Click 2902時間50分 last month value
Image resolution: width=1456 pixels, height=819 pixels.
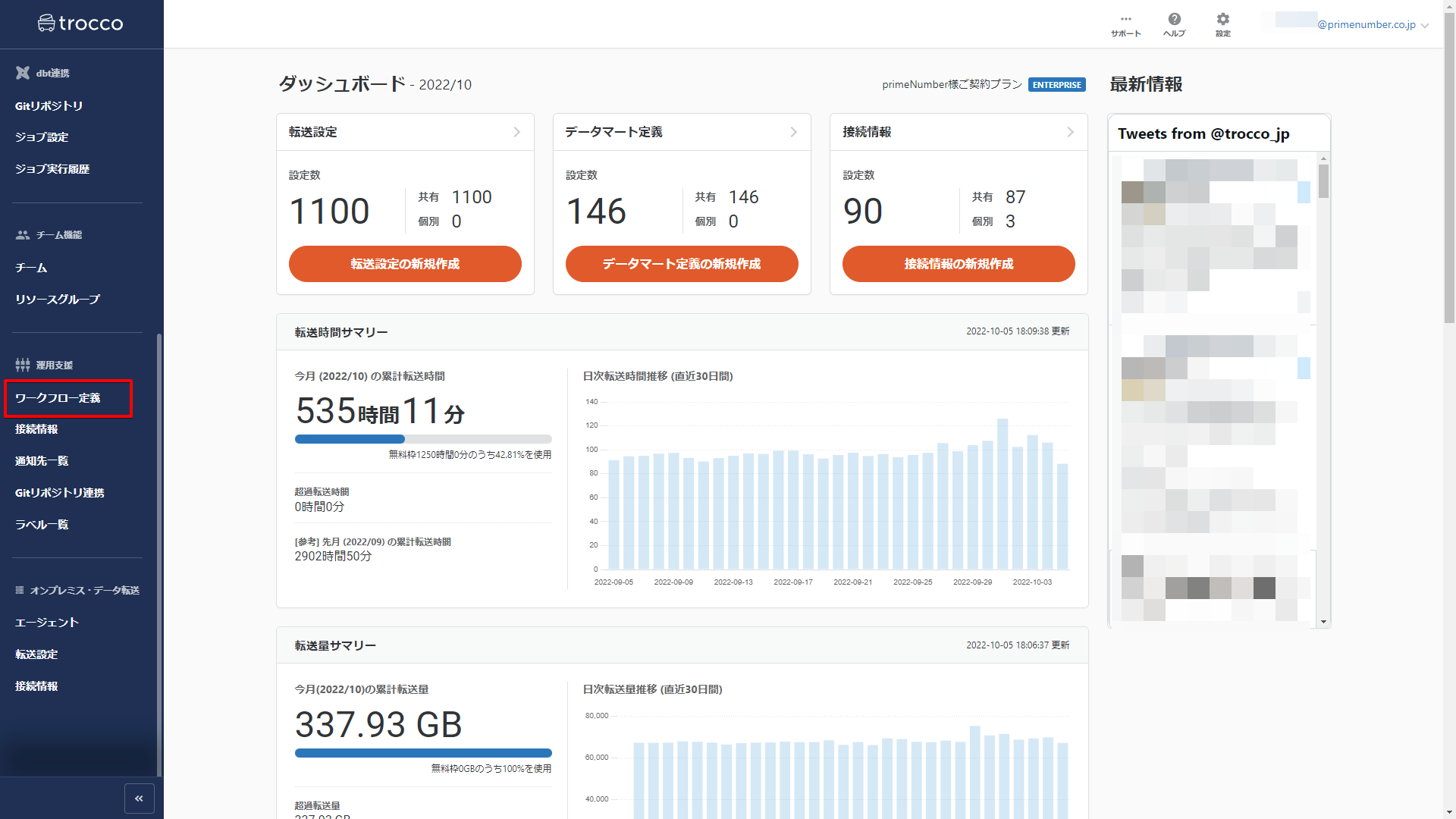[333, 556]
